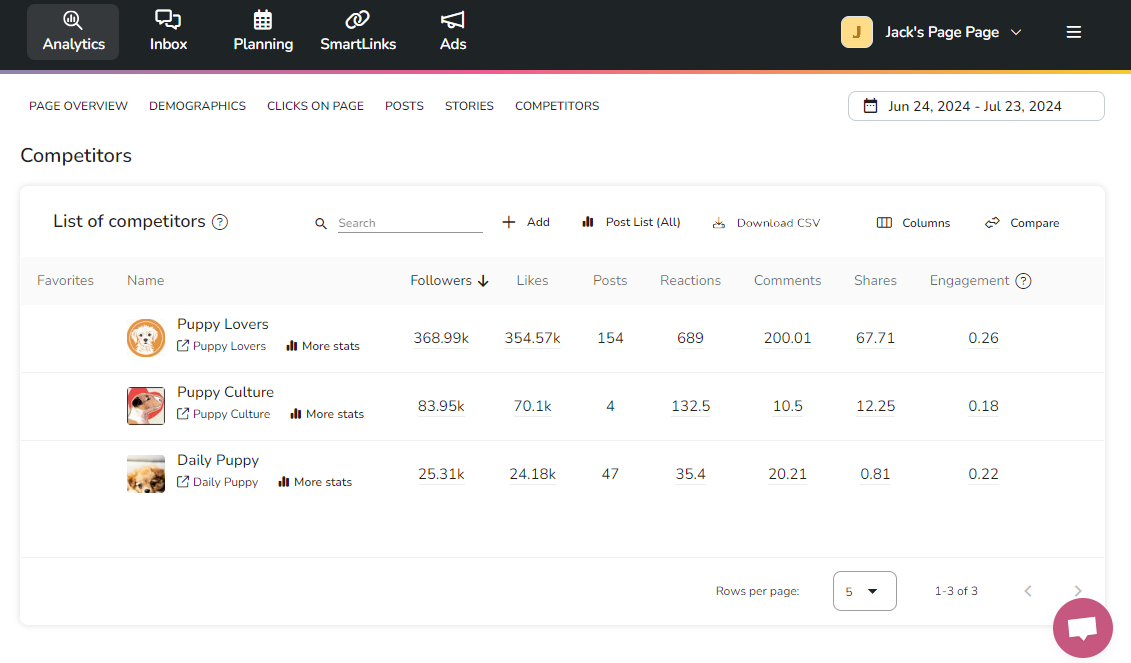Viewport: 1131px width, 663px height.
Task: Open the hamburger menu
Action: [1073, 31]
